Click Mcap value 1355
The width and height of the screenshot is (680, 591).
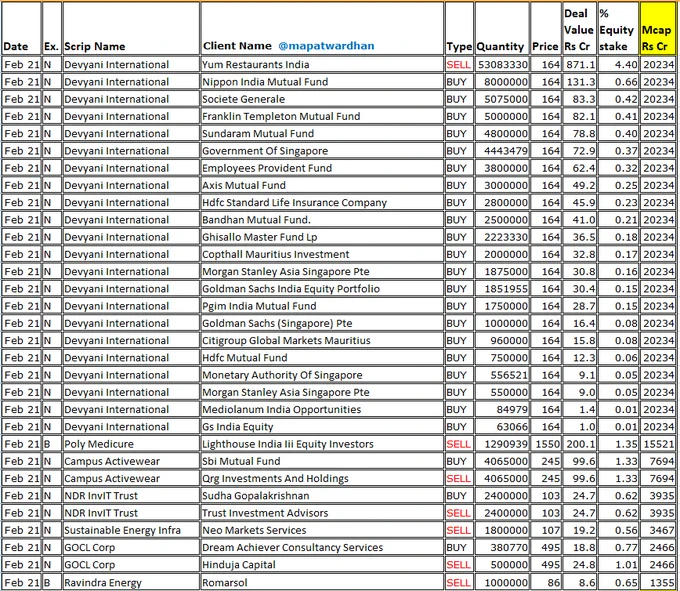[657, 582]
